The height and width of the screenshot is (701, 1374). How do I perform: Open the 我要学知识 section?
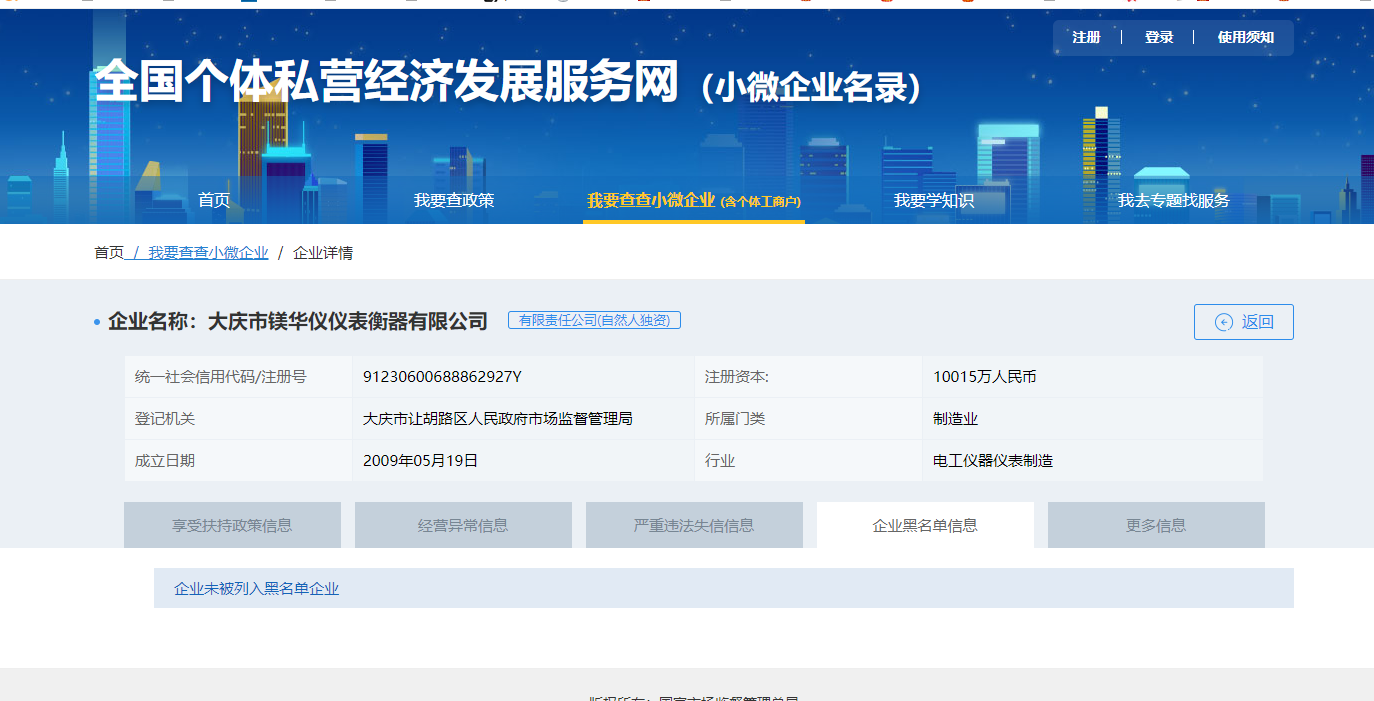pos(934,200)
